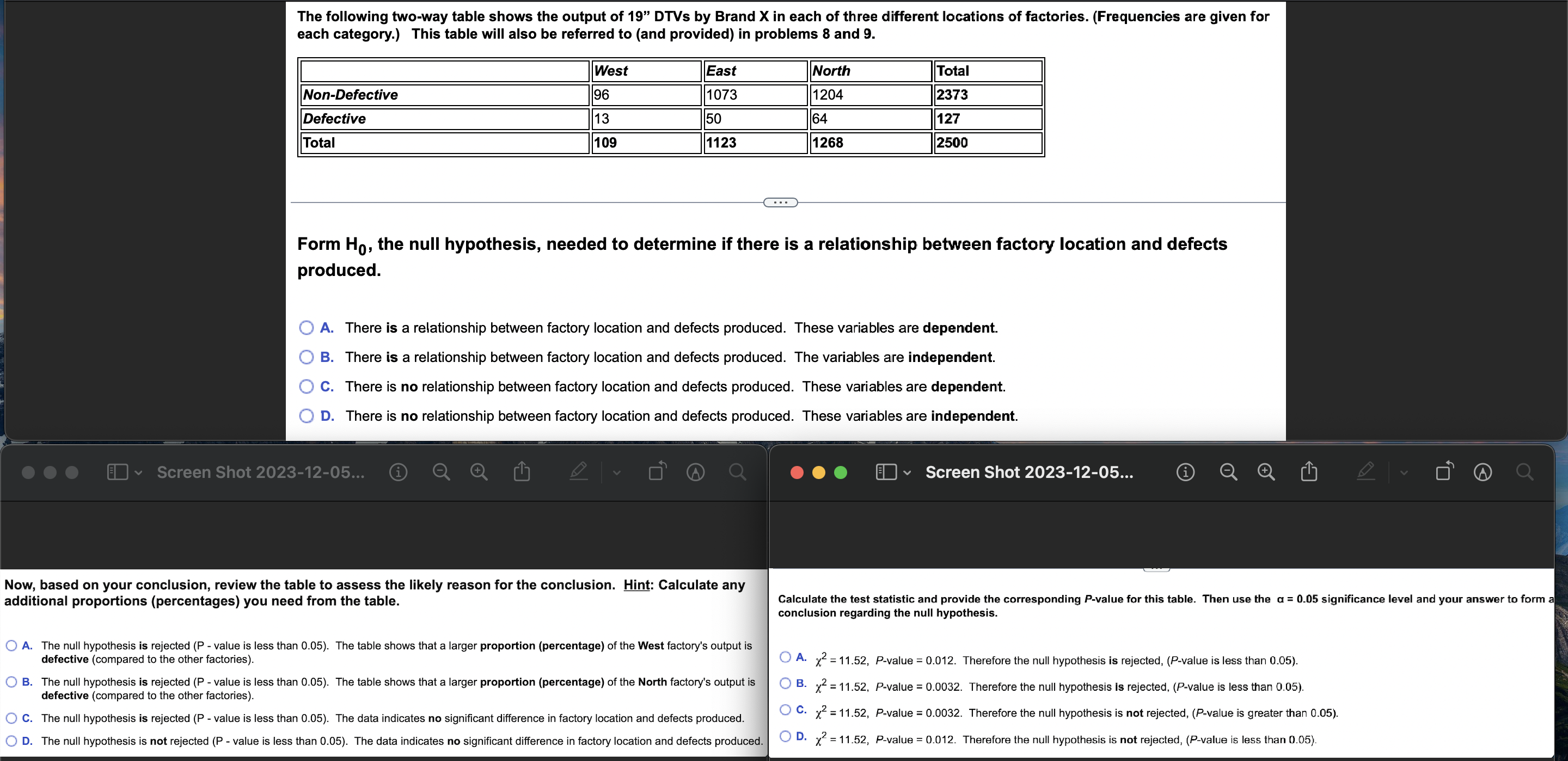Viewport: 1568px width, 761px height.
Task: Expand the collapsed ellipsis divider below table
Action: [780, 202]
